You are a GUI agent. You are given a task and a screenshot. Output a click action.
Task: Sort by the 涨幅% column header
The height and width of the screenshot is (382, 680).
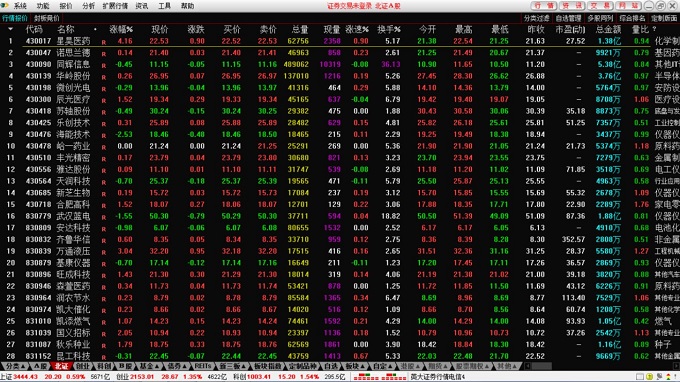pos(121,29)
